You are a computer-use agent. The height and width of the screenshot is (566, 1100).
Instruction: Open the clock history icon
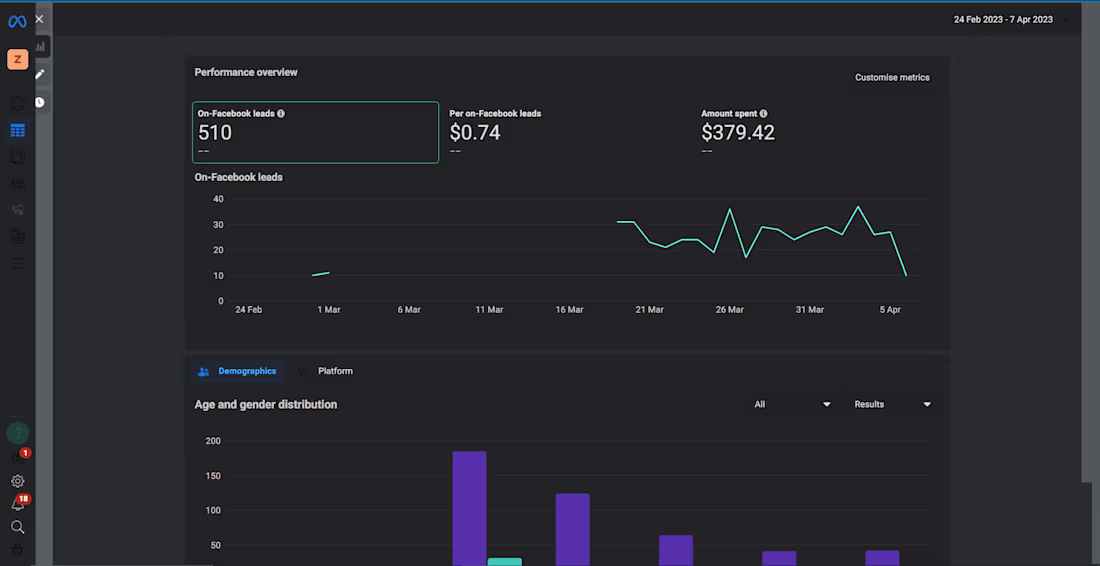pyautogui.click(x=40, y=102)
